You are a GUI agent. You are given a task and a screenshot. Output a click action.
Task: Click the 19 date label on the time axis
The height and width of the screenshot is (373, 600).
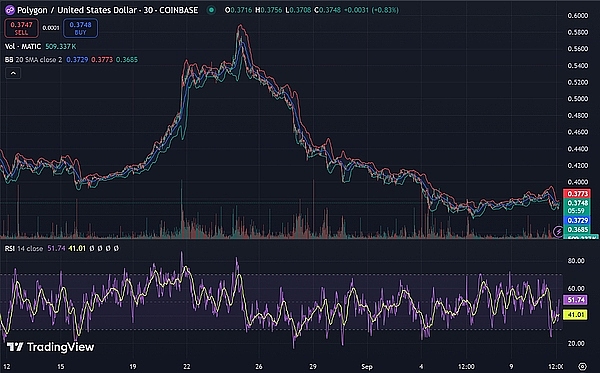tap(132, 366)
